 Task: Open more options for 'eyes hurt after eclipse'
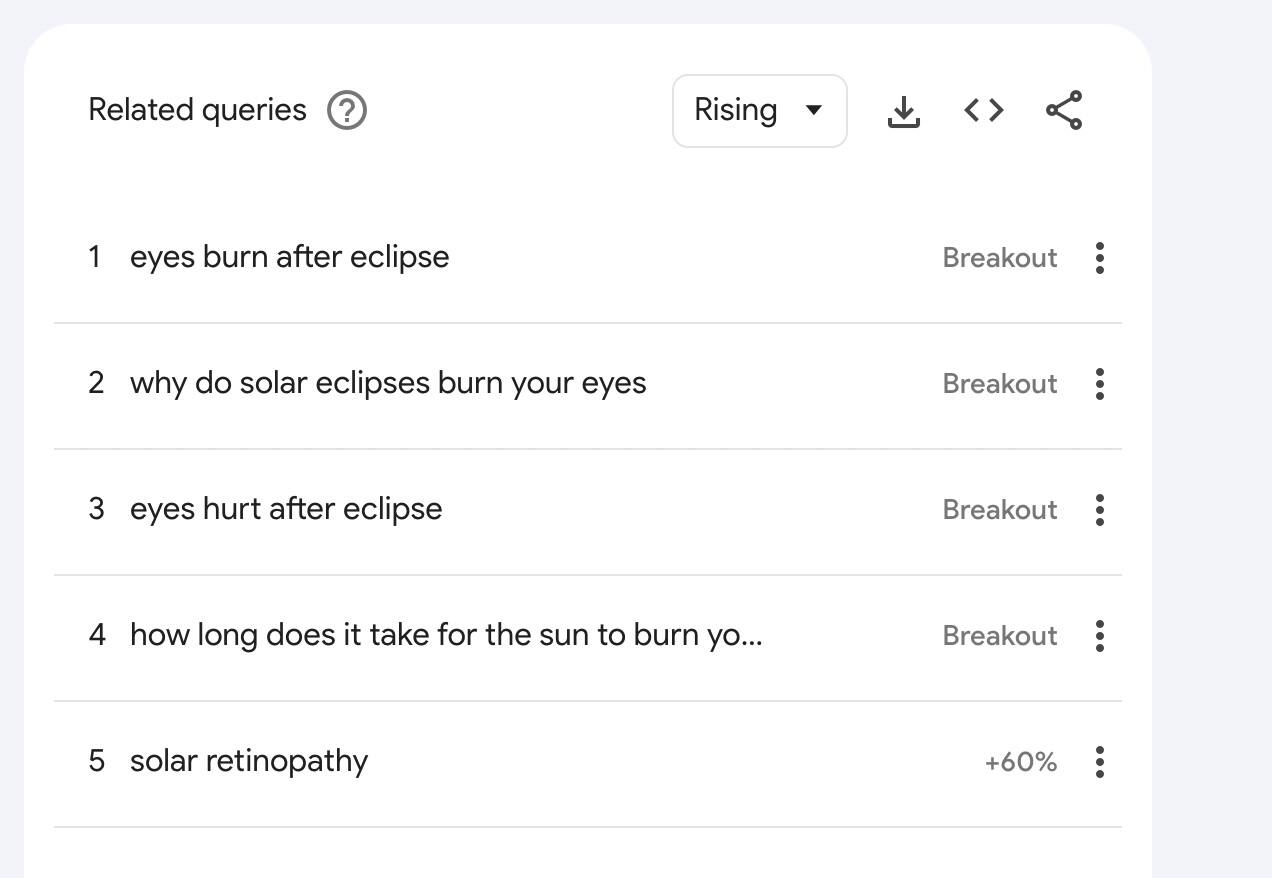[x=1100, y=510]
